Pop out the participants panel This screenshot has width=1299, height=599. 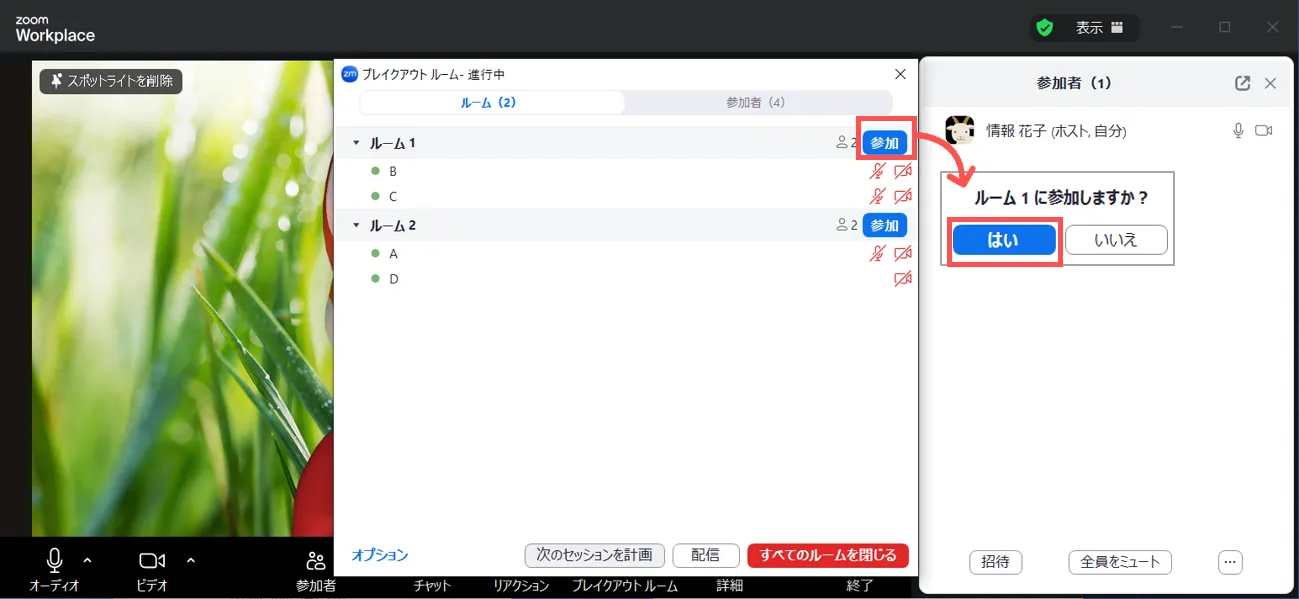[1242, 84]
